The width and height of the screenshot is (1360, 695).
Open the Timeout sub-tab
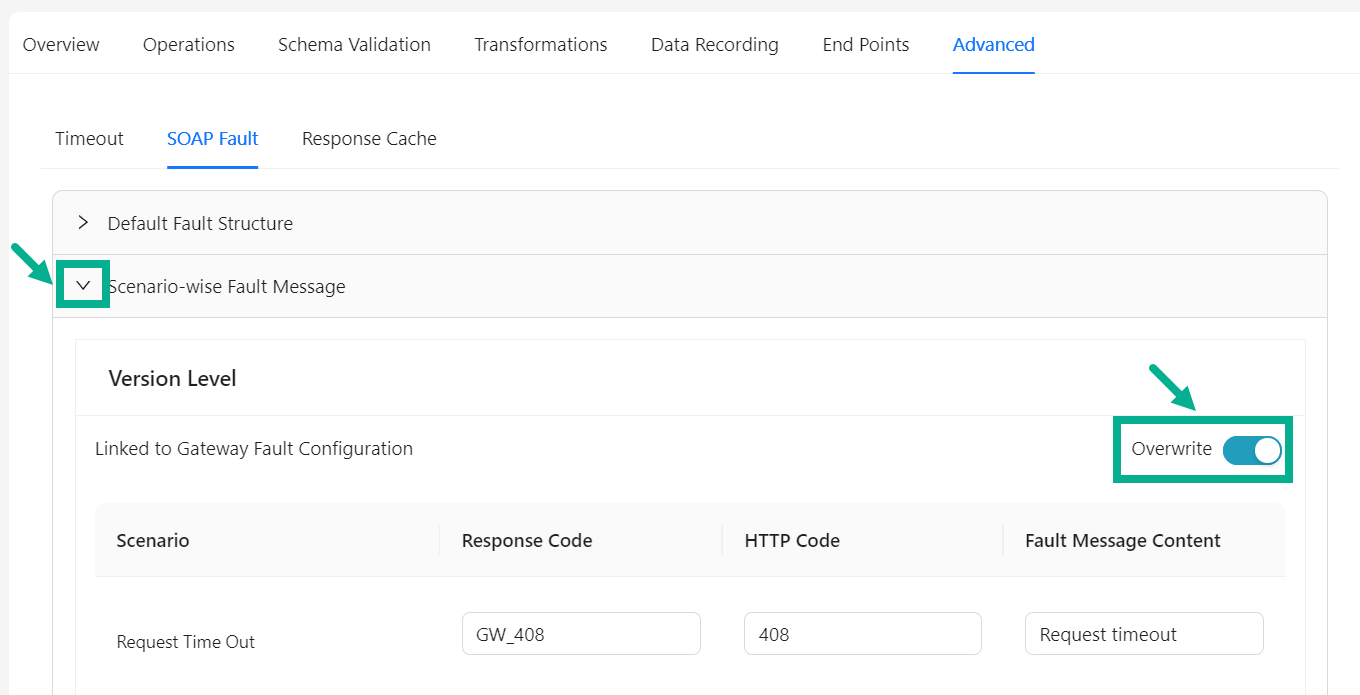pos(89,139)
